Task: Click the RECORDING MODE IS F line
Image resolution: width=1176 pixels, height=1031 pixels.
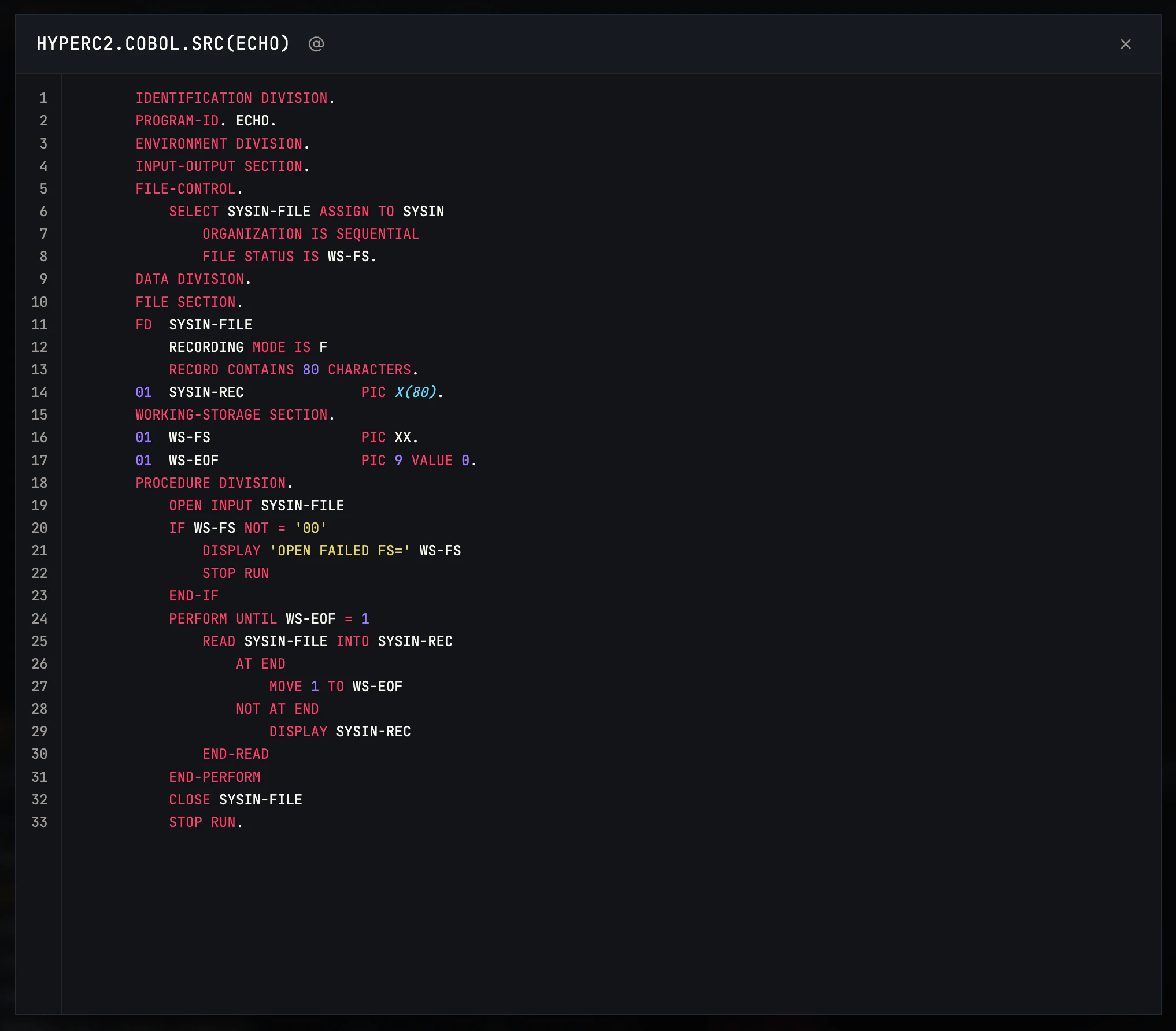Action: (x=248, y=347)
